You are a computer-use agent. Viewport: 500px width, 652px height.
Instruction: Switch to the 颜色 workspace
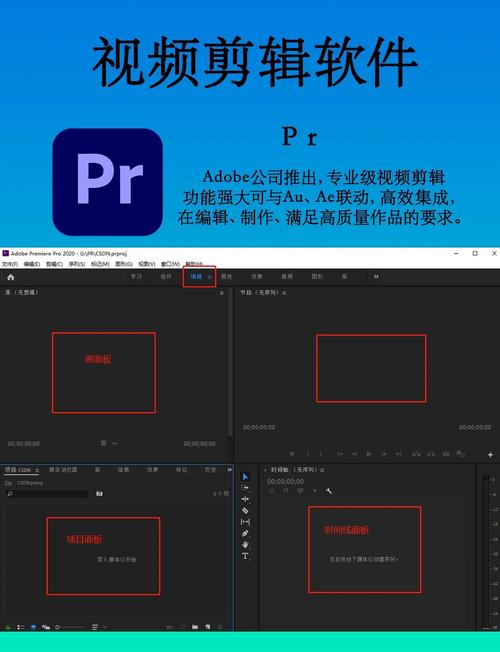pyautogui.click(x=226, y=277)
